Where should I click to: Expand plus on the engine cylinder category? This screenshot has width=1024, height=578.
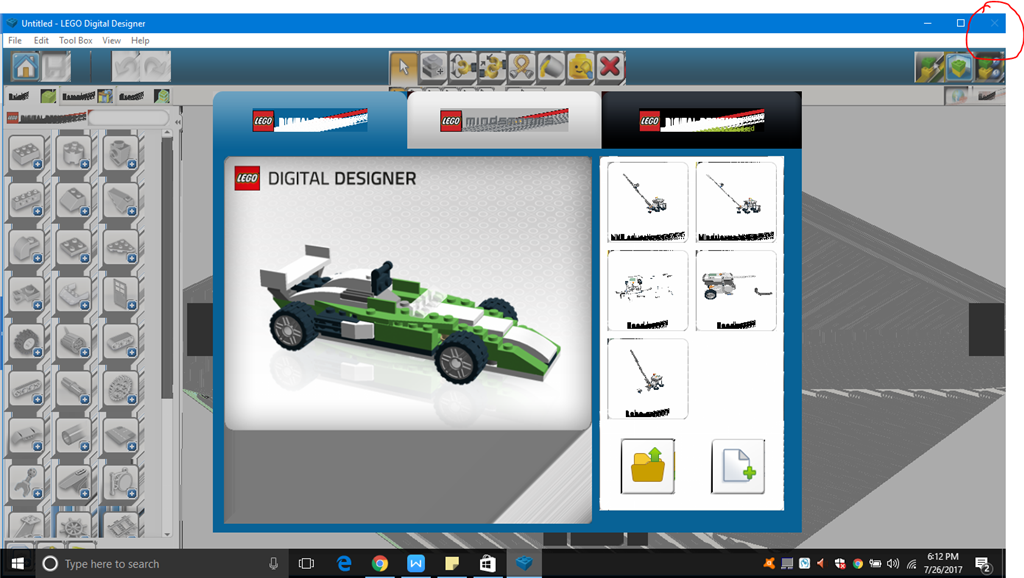click(x=85, y=352)
